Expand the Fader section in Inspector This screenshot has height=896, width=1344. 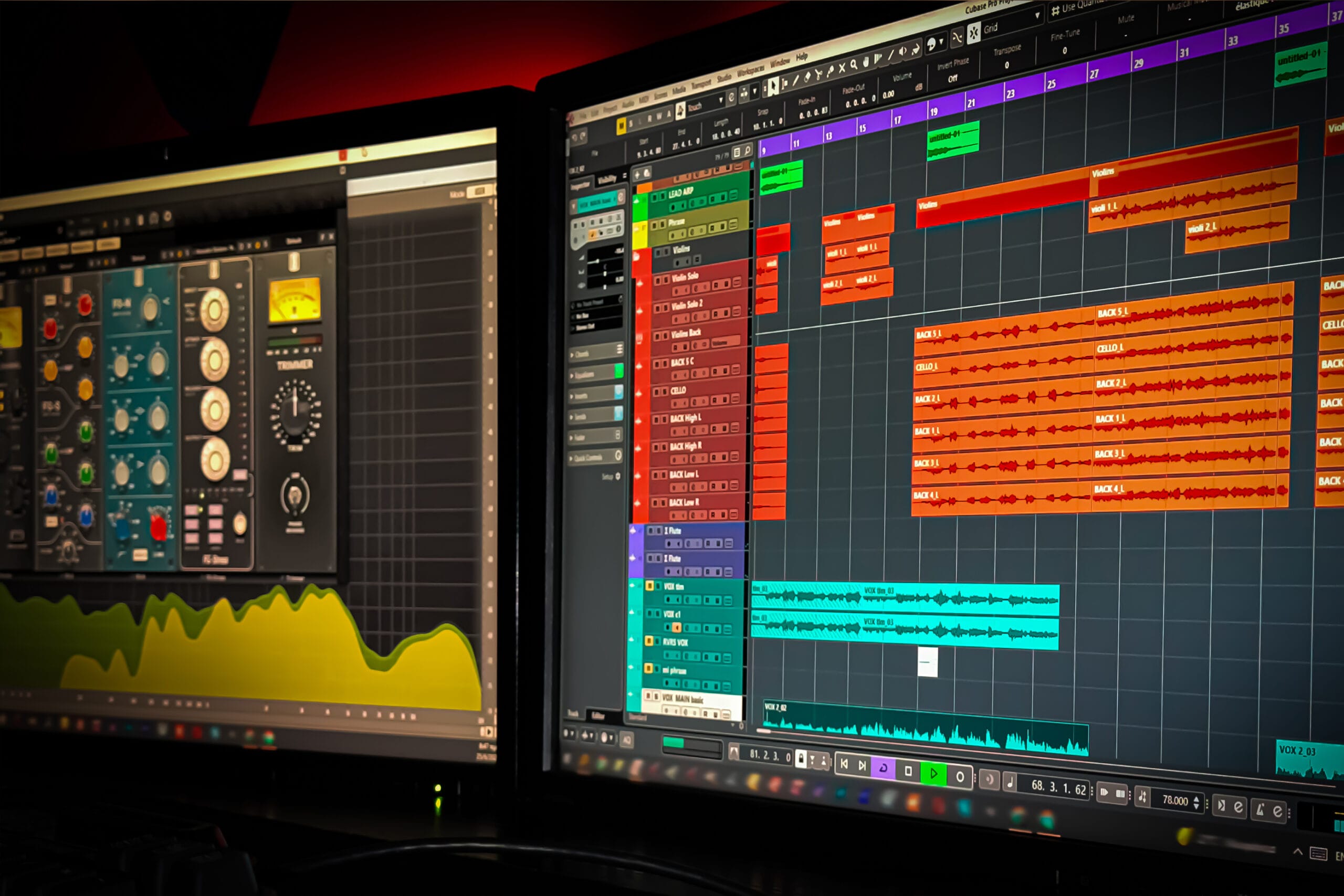tap(595, 437)
